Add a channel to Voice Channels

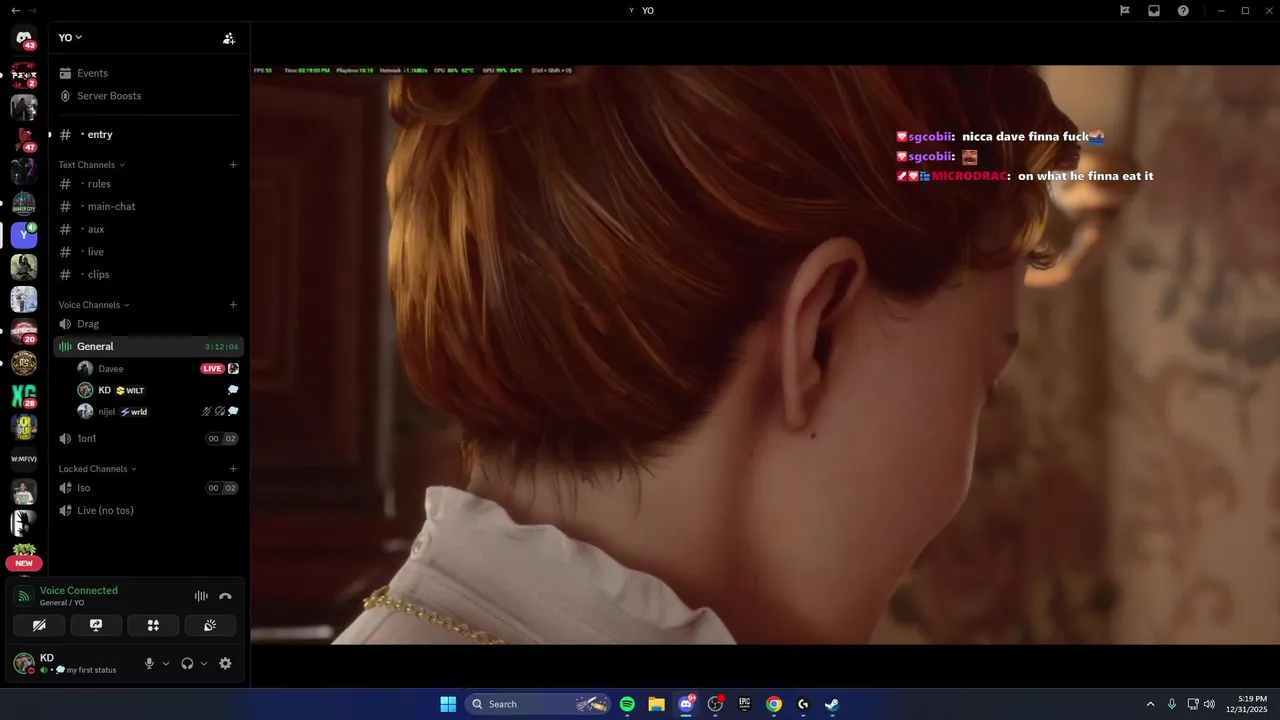click(x=233, y=305)
